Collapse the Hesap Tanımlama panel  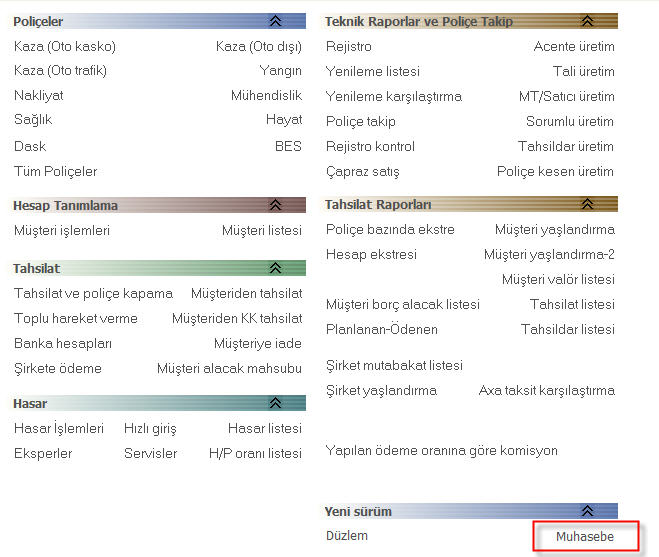[275, 205]
